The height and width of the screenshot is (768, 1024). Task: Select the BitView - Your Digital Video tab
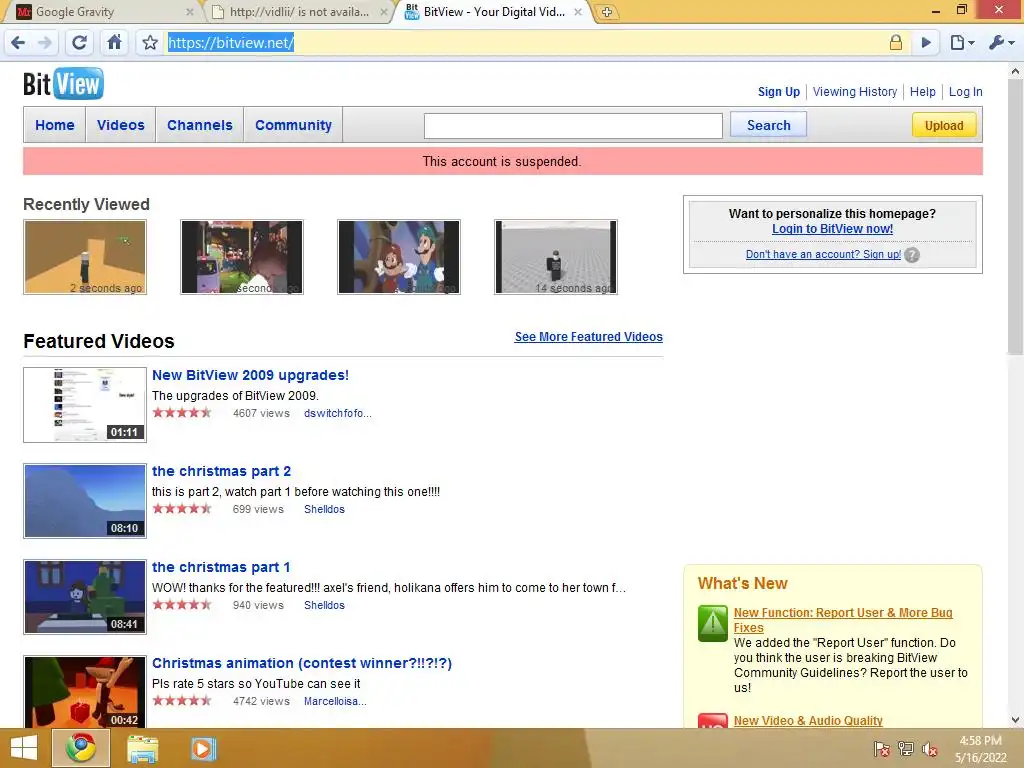click(x=494, y=12)
